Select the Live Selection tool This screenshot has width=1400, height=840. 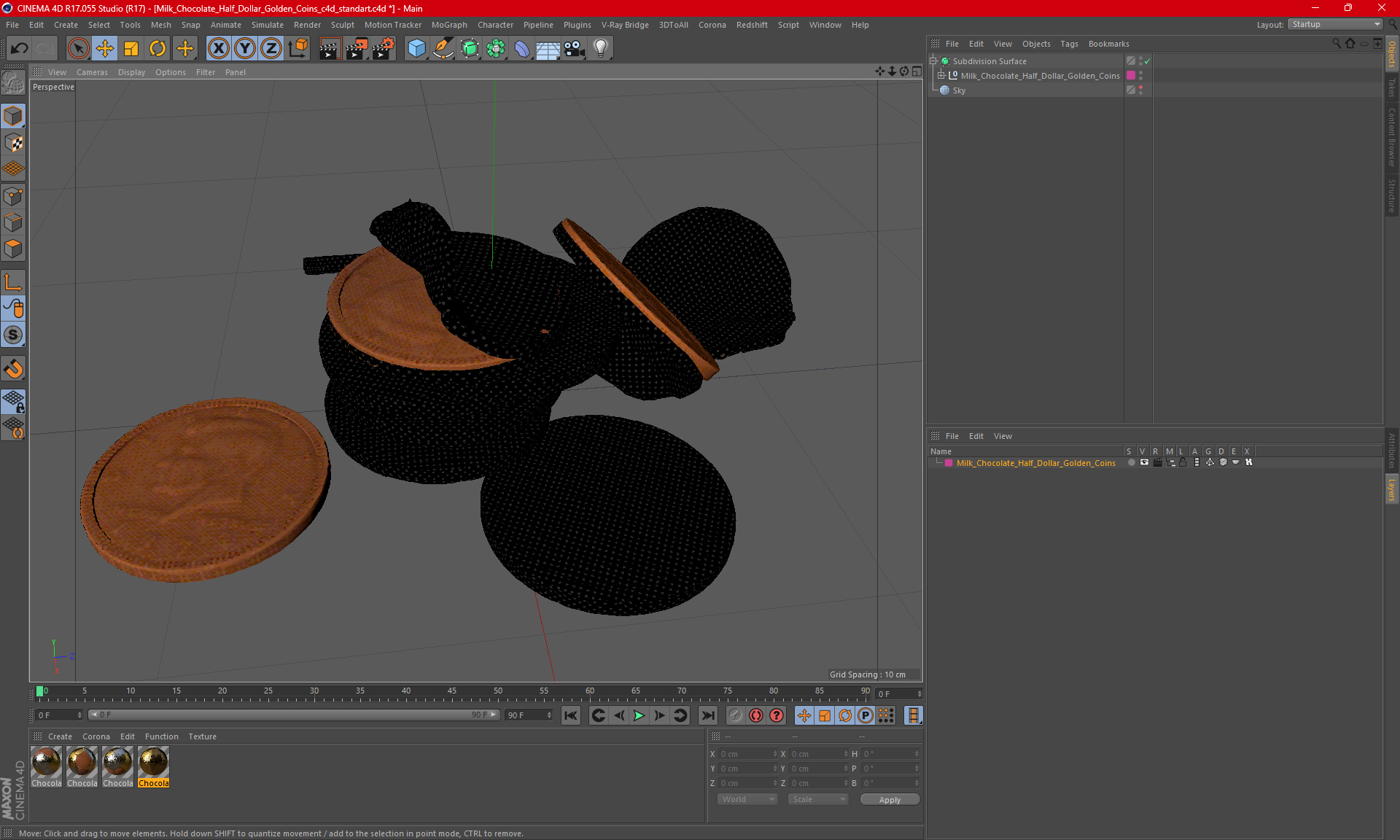[x=78, y=48]
